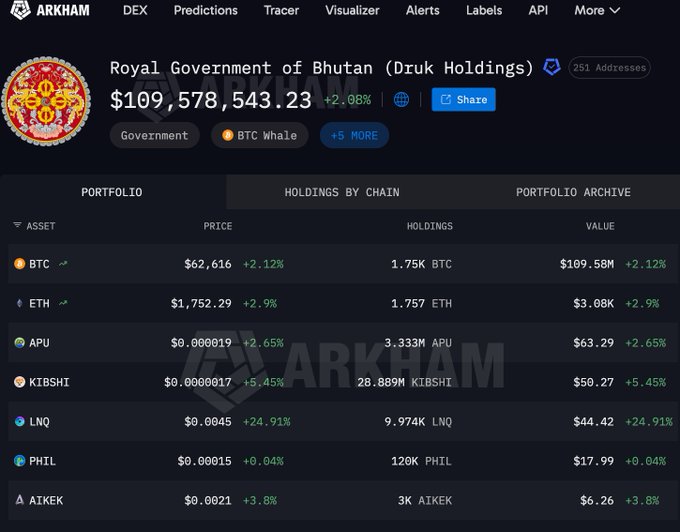
Task: Click the KIBSHI asset name
Action: [49, 382]
